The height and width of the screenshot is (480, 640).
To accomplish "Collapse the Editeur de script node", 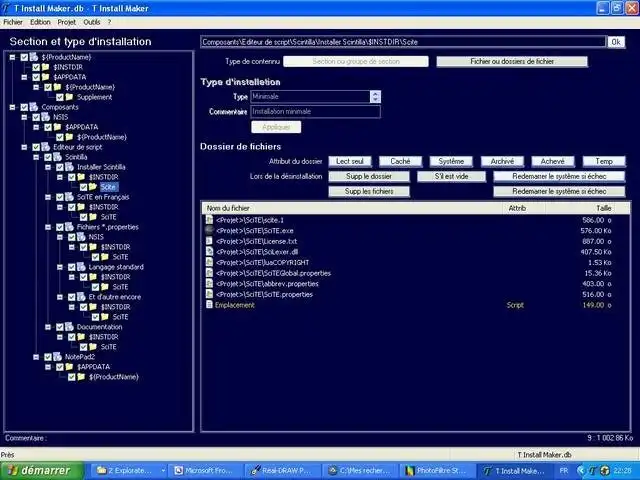I will tap(24, 147).
